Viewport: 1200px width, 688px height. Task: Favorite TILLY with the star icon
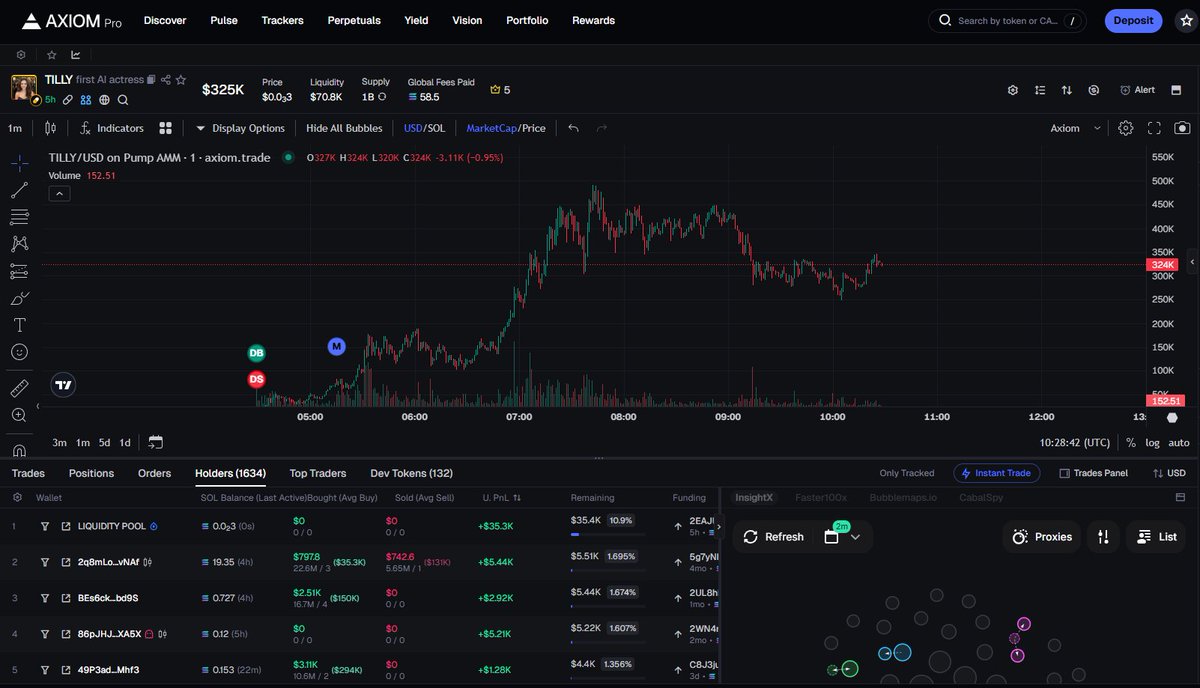[x=181, y=79]
